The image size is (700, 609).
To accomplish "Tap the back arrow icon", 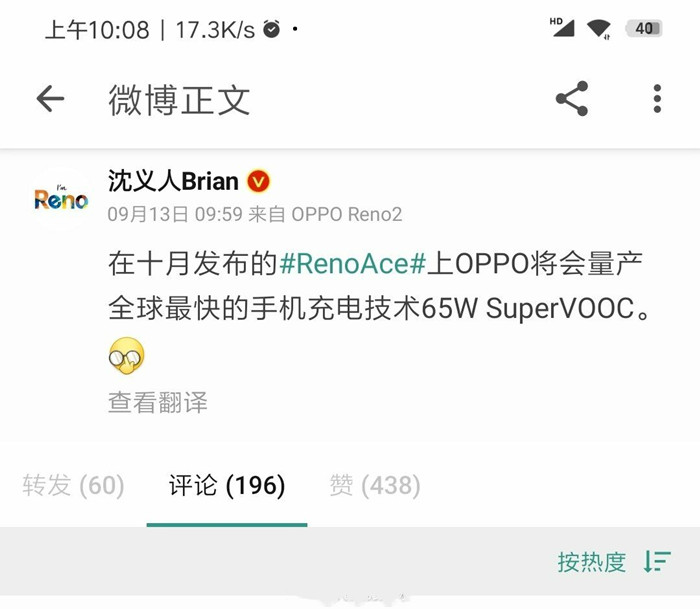I will (50, 99).
